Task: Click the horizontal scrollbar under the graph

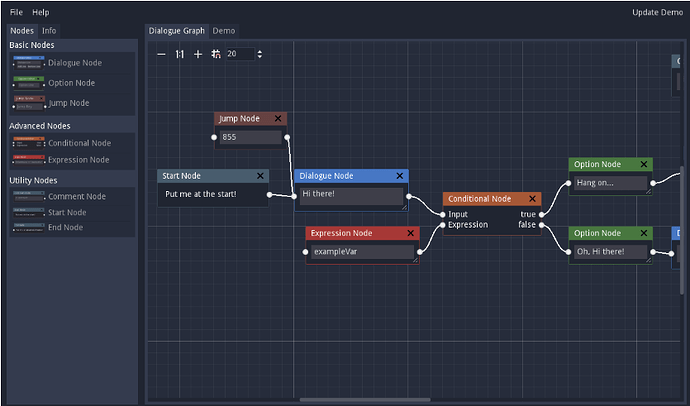Action: coord(365,400)
